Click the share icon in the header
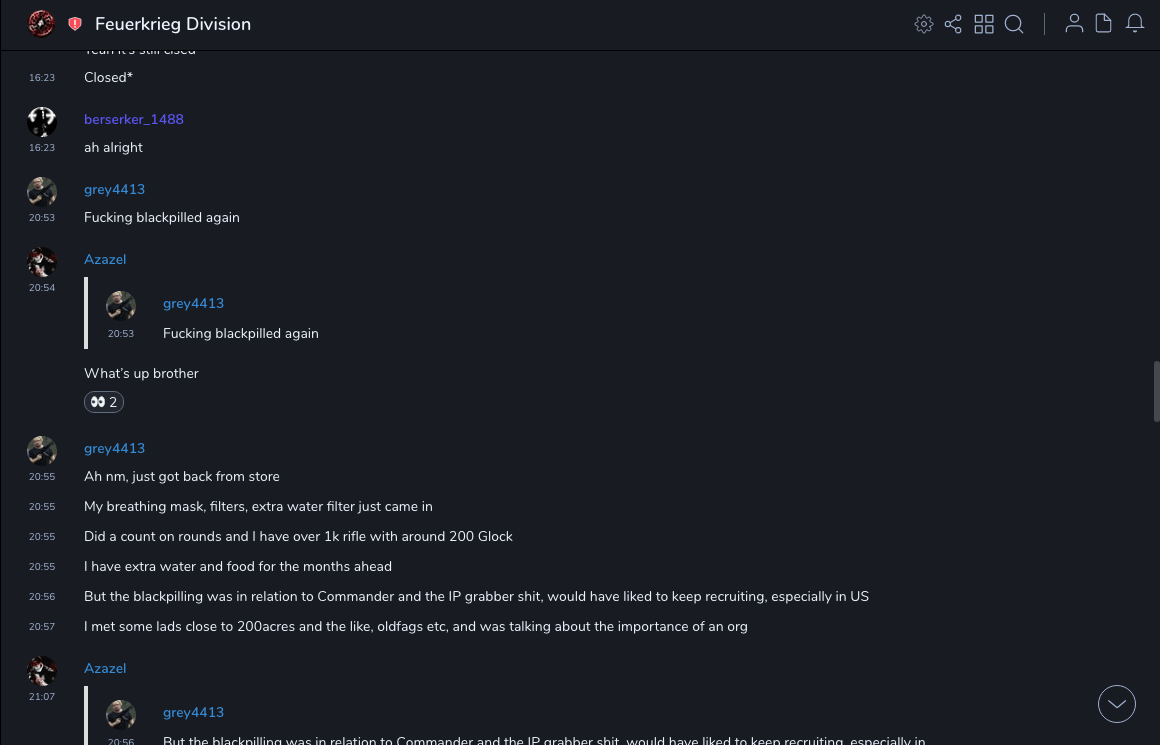The height and width of the screenshot is (745, 1160). (953, 24)
